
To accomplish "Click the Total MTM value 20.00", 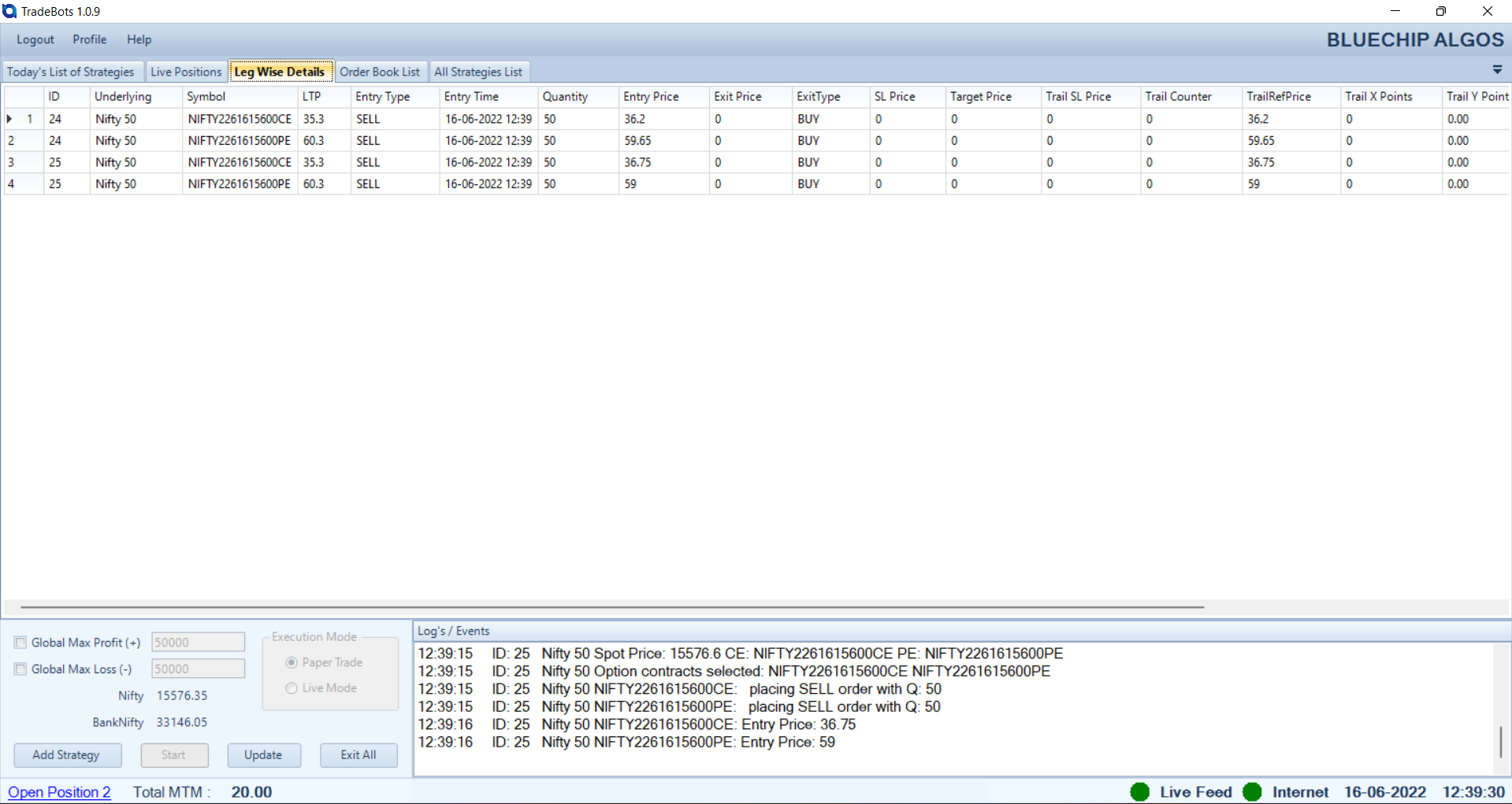I will (251, 792).
